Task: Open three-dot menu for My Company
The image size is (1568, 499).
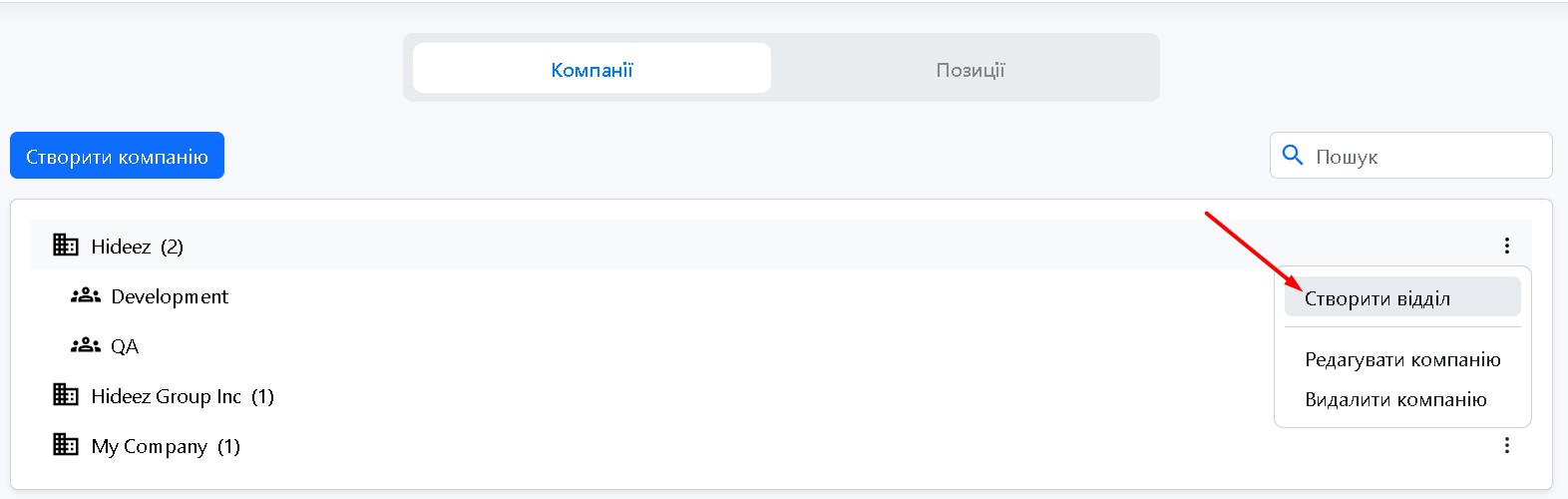Action: (1506, 445)
